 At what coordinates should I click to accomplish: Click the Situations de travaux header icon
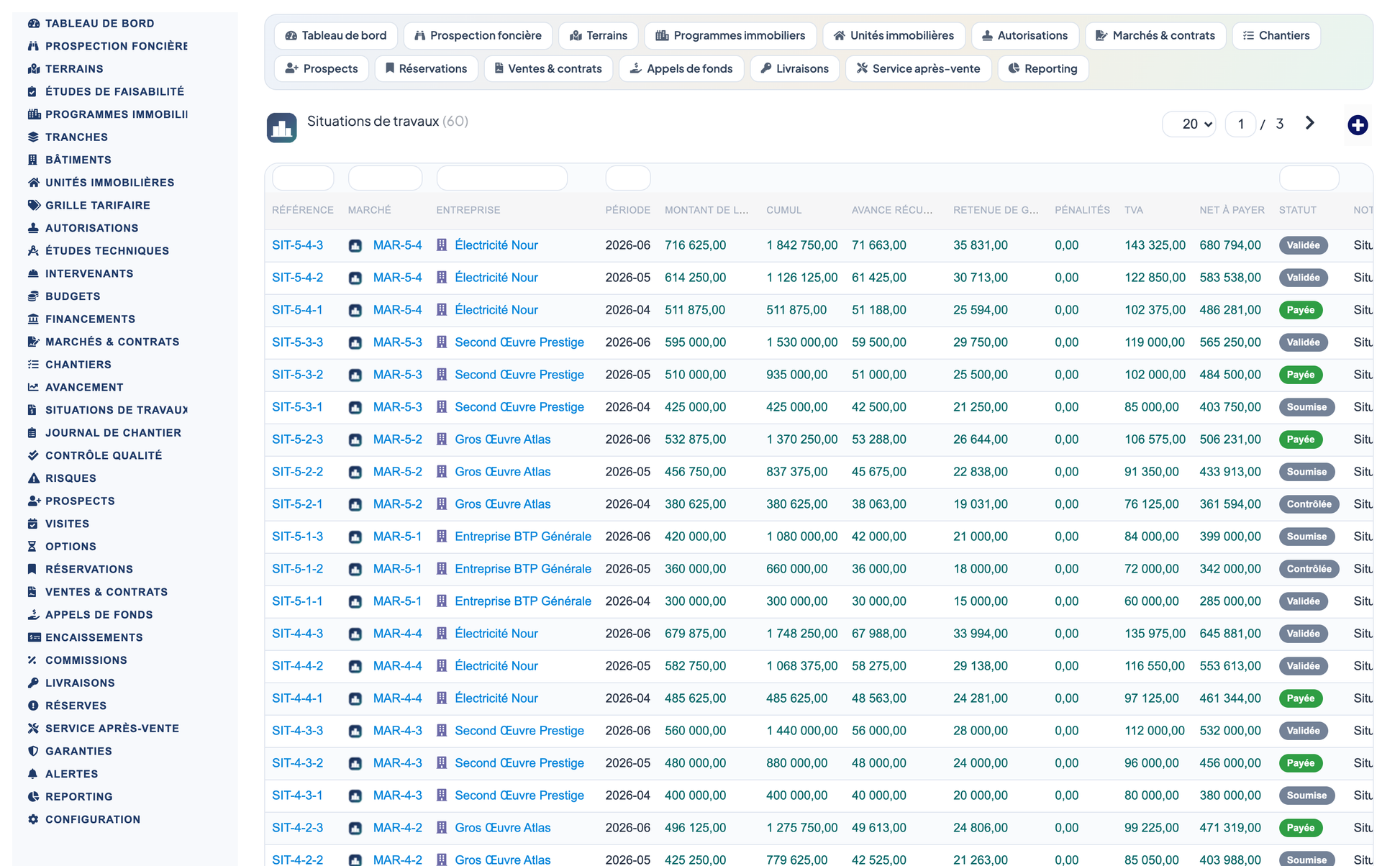(x=282, y=128)
